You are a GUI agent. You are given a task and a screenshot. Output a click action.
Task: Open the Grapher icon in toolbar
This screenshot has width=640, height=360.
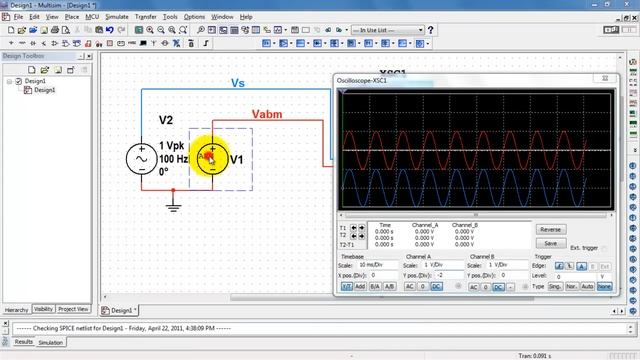tap(278, 30)
